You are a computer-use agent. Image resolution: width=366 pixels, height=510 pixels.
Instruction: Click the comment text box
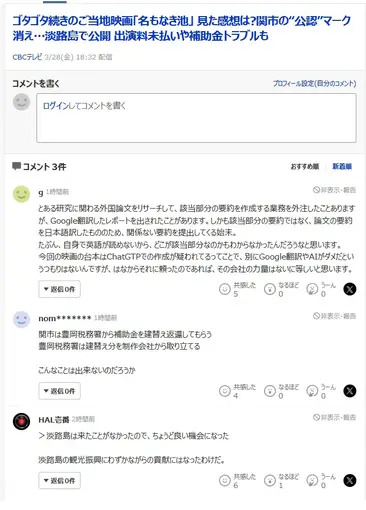point(196,118)
